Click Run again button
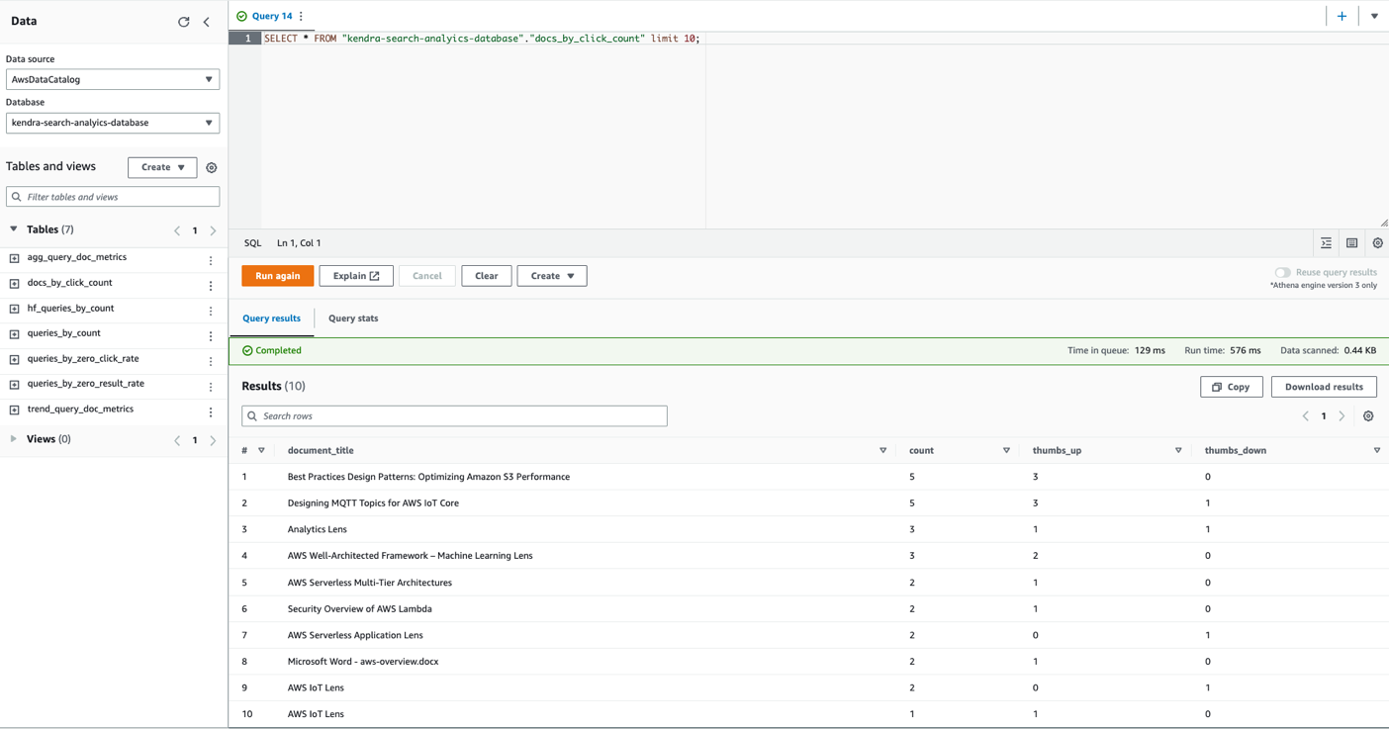 pyautogui.click(x=278, y=276)
